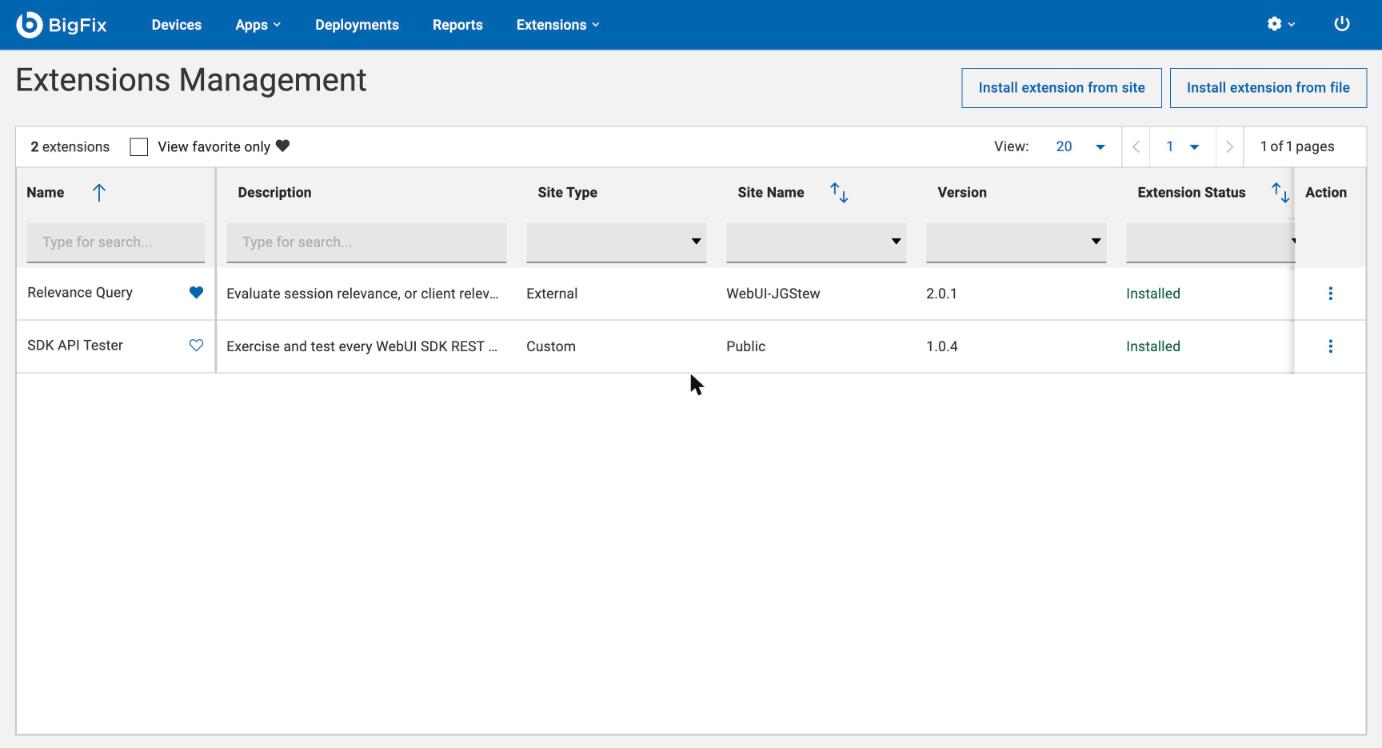Click Install extension from site button
This screenshot has width=1382, height=748.
click(x=1062, y=88)
